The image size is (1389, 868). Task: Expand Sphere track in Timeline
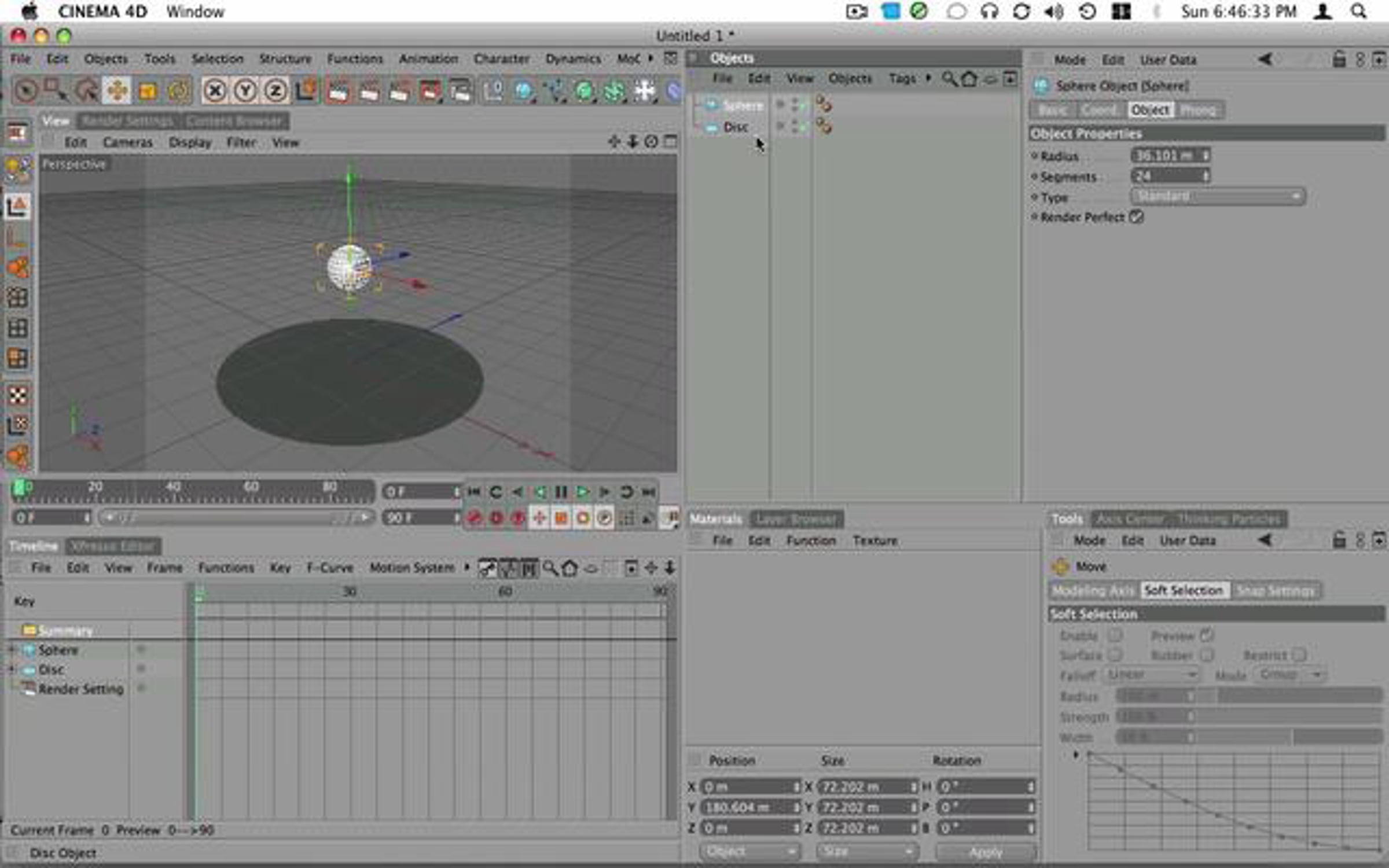coord(11,650)
